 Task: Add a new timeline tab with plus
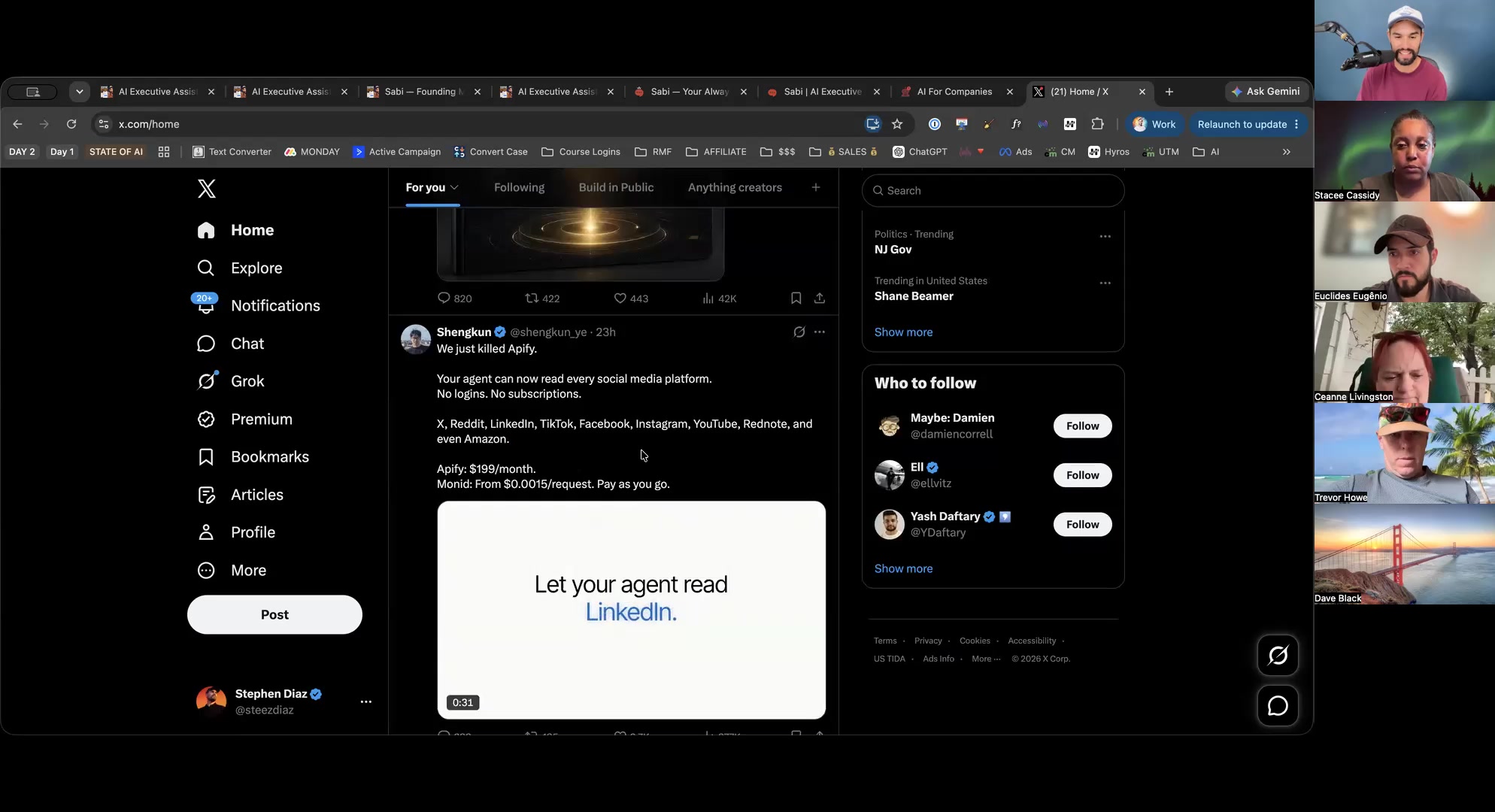(816, 188)
